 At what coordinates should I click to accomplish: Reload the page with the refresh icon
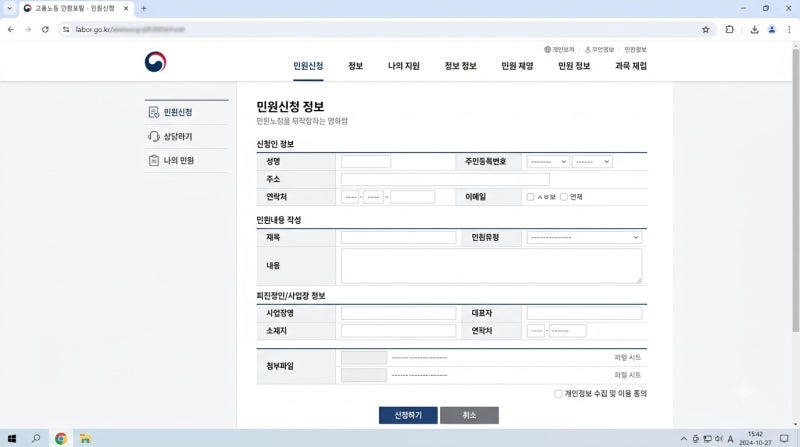45,30
